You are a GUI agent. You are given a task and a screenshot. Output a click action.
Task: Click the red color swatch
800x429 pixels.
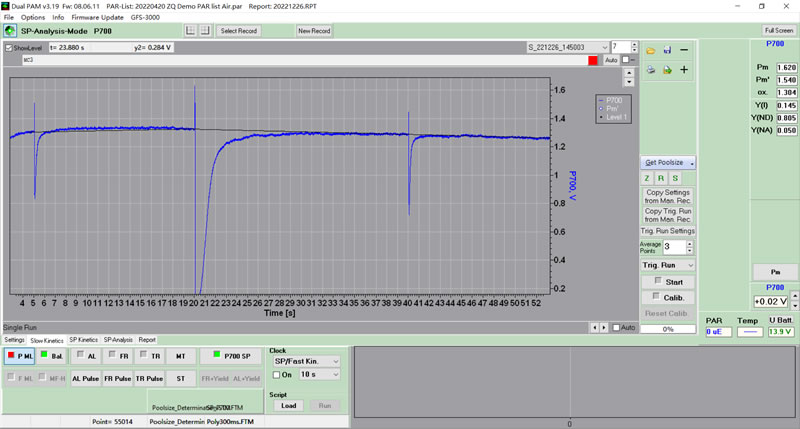(593, 60)
